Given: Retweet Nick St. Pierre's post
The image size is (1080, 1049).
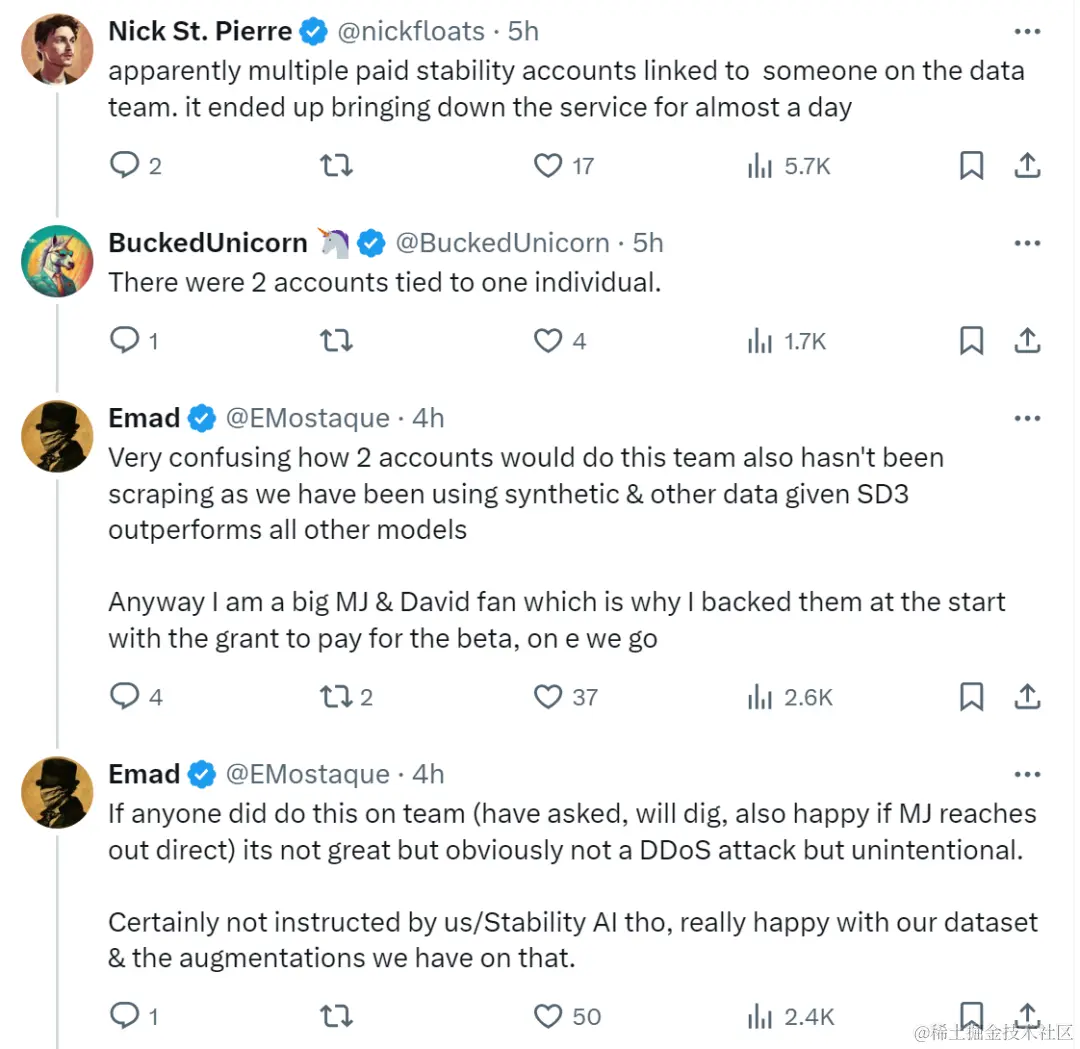Looking at the screenshot, I should tap(336, 165).
